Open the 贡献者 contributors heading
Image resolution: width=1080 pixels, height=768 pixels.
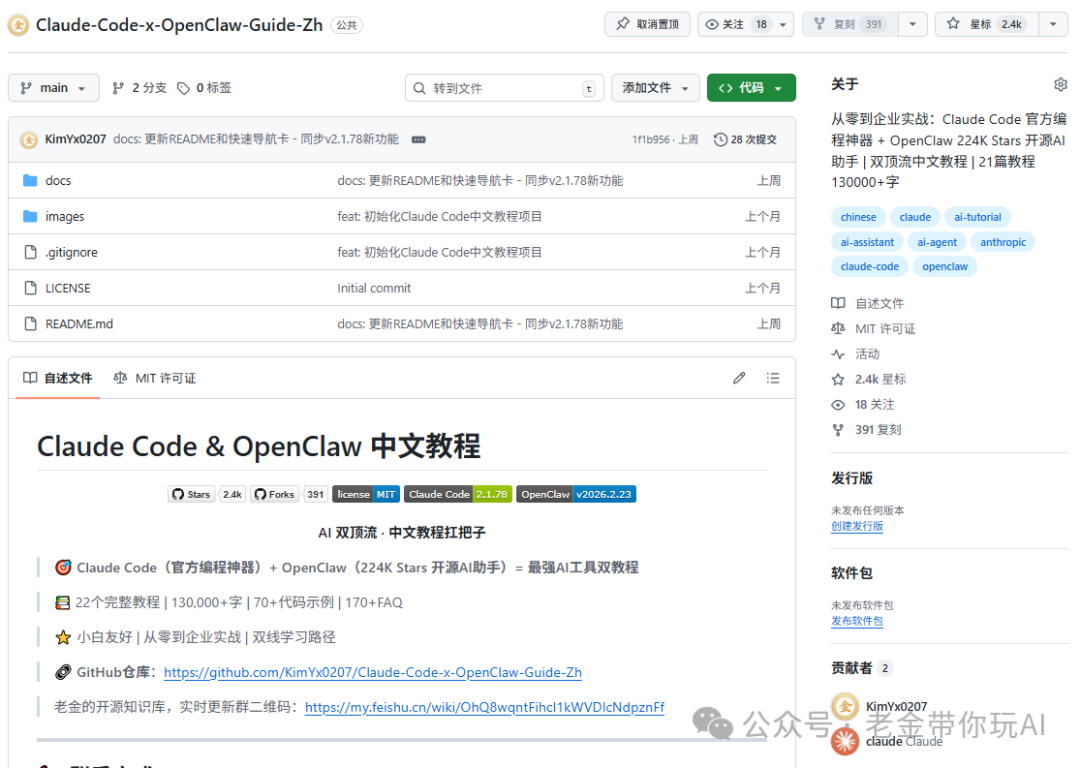click(x=851, y=667)
